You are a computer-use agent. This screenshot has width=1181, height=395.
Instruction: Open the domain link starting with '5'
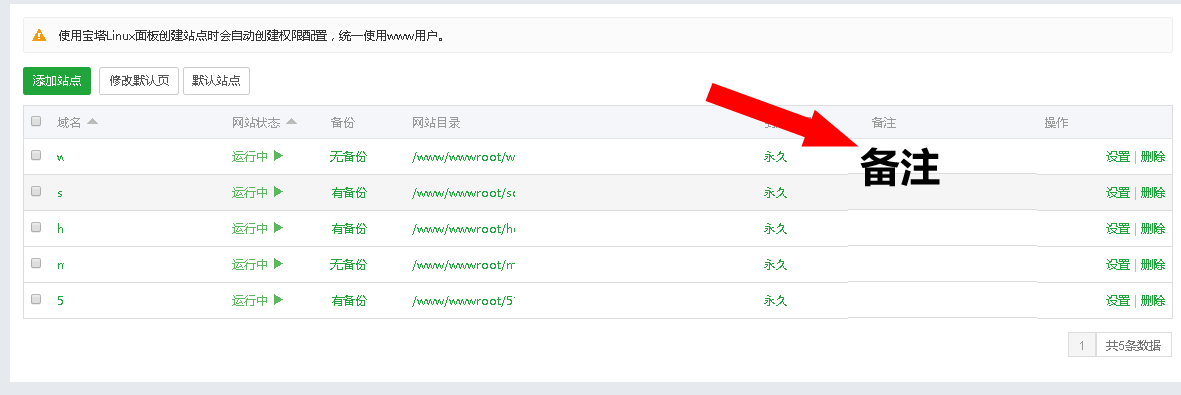tap(60, 300)
